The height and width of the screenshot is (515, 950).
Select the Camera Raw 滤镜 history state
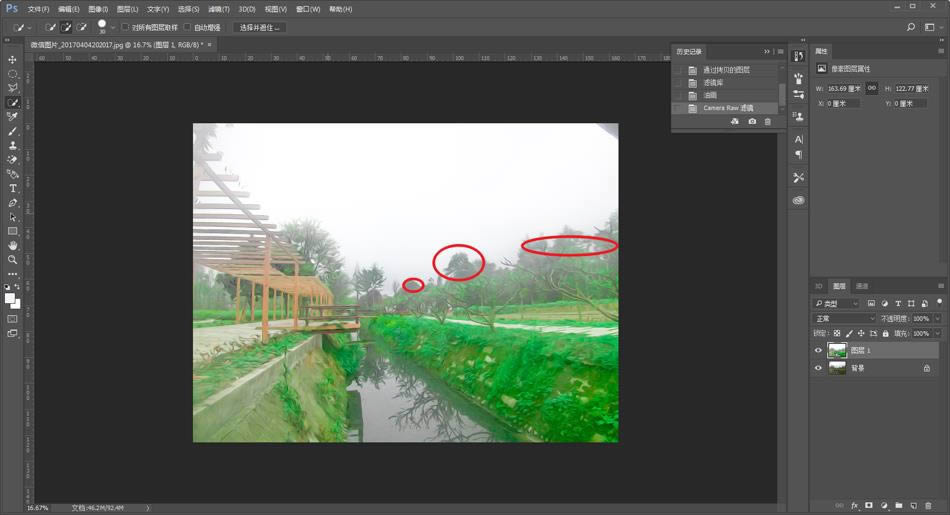click(x=727, y=107)
